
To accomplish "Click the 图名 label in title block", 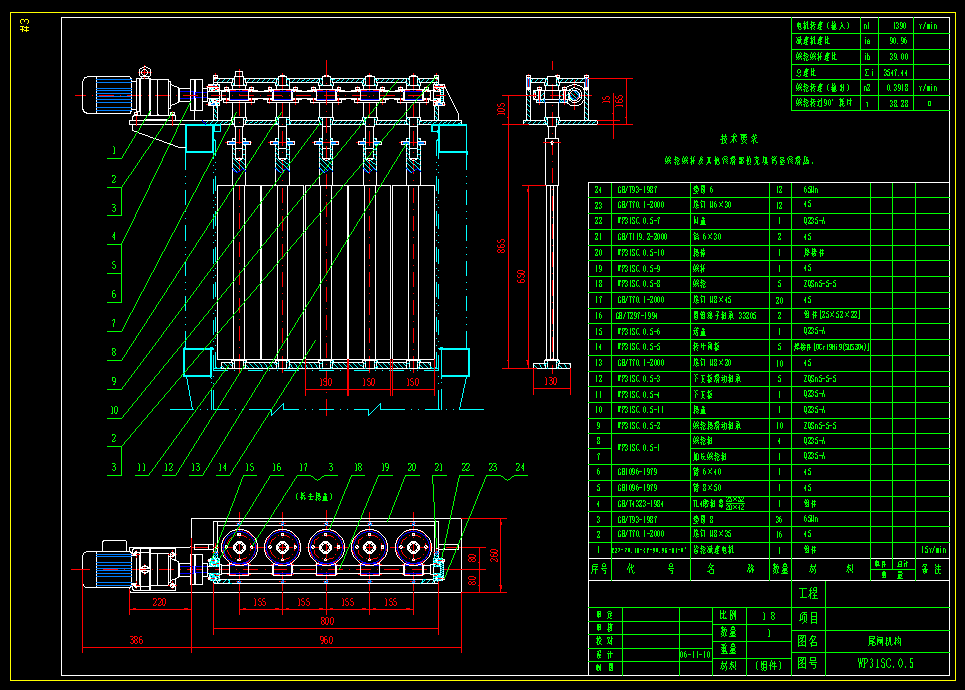I will tap(808, 641).
